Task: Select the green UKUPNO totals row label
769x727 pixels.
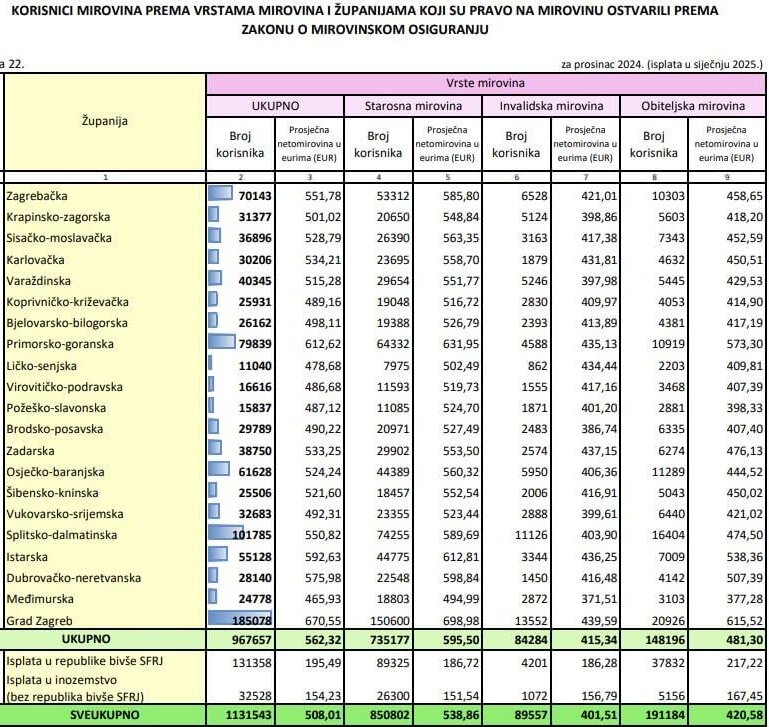Action: (104, 639)
